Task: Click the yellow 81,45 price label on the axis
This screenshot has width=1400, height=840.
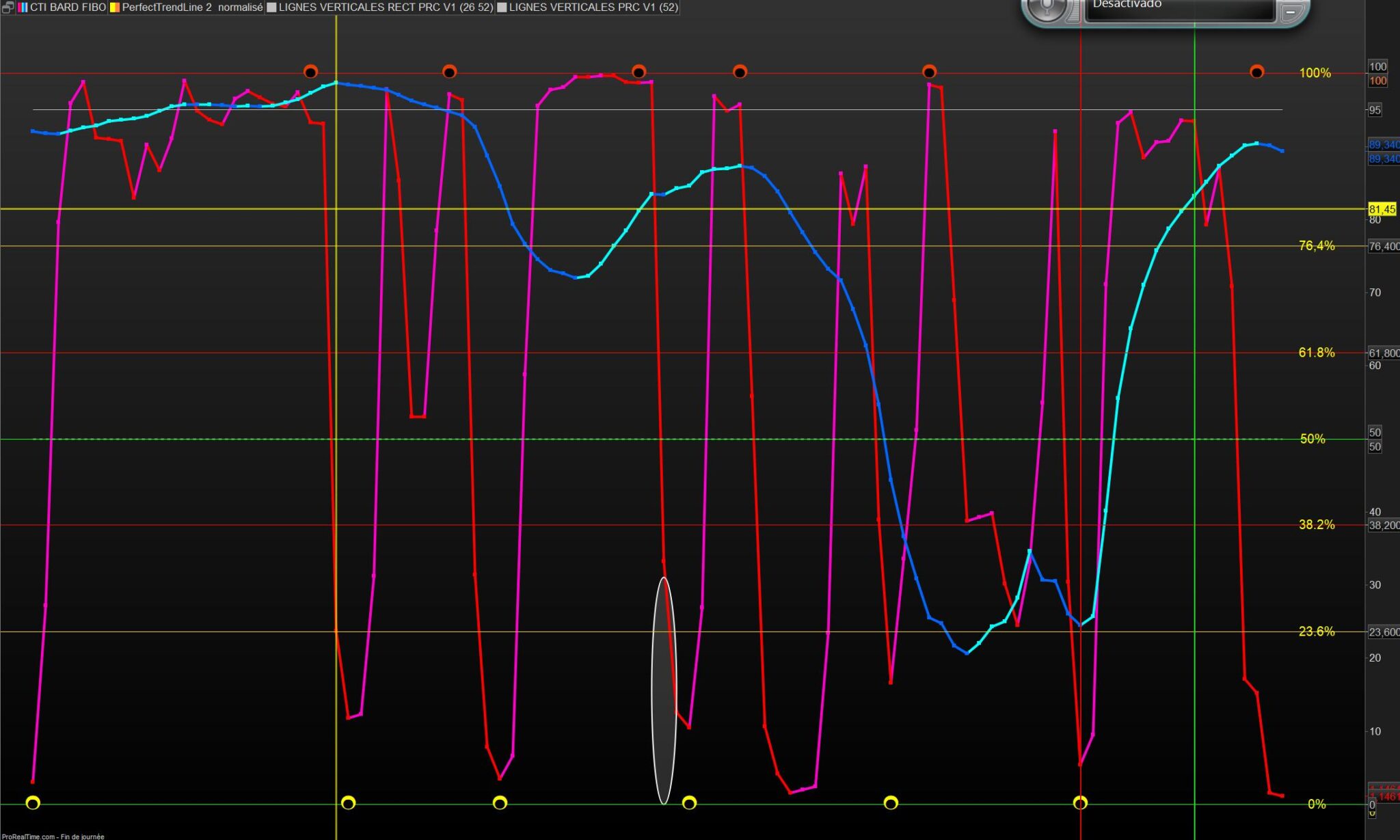Action: 1382,209
